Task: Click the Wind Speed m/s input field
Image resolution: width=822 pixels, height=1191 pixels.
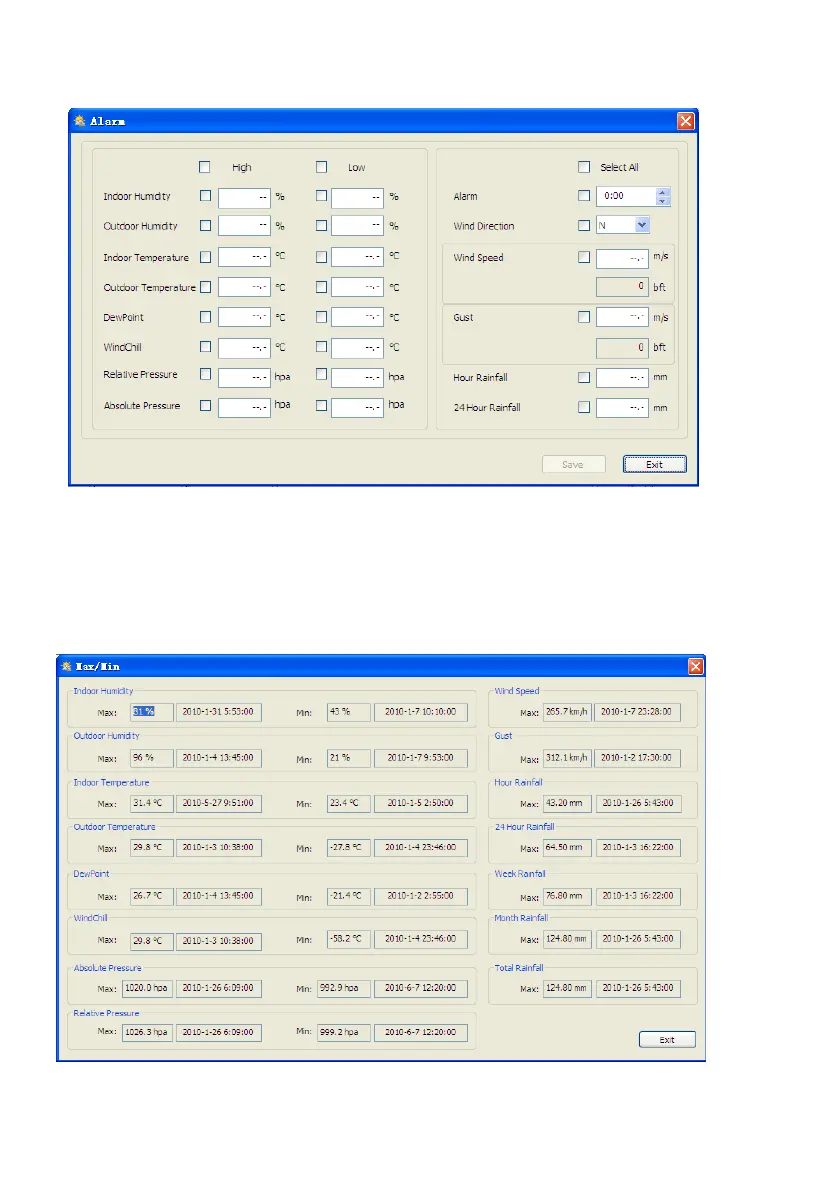Action: pyautogui.click(x=622, y=259)
